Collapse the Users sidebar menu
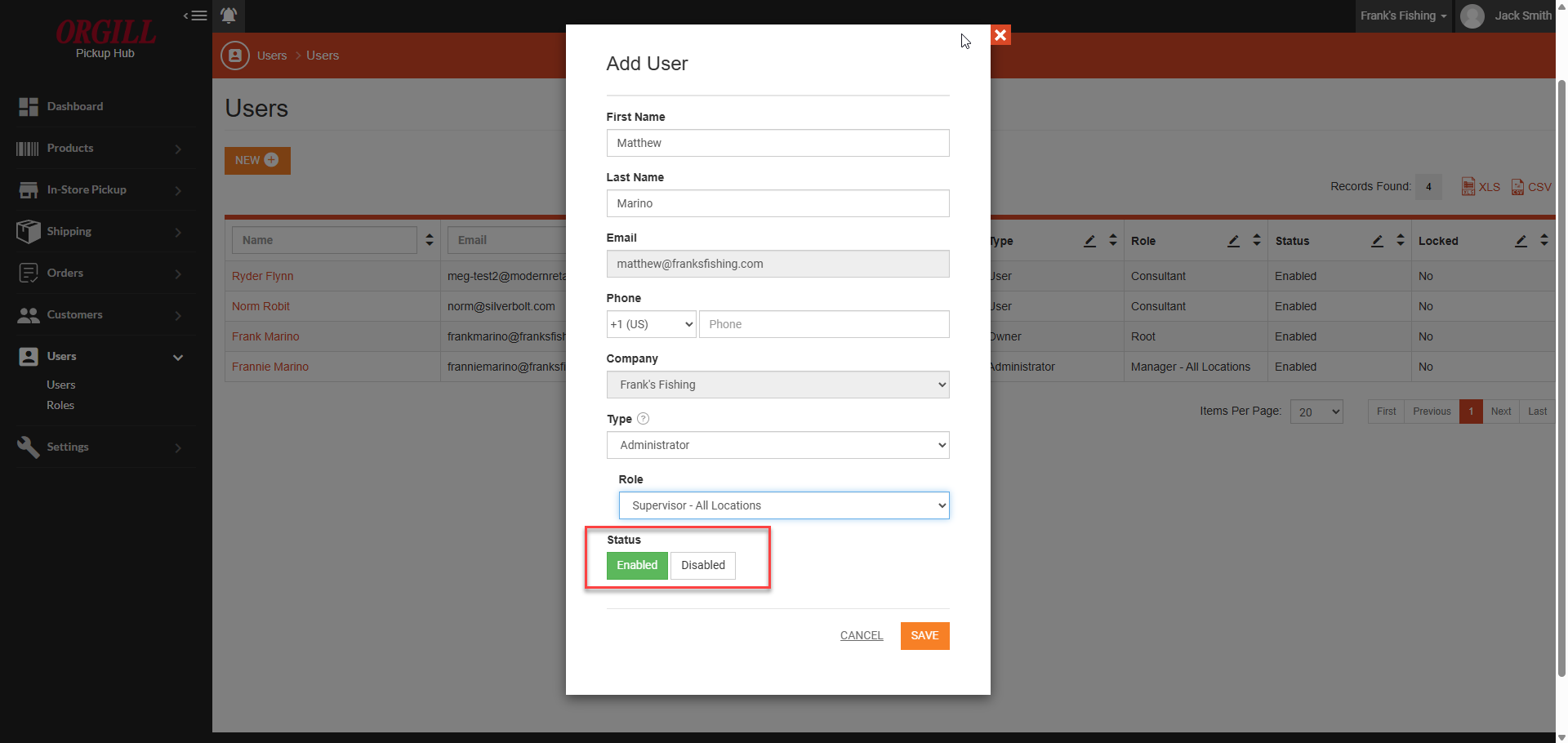1568x743 pixels. click(178, 357)
